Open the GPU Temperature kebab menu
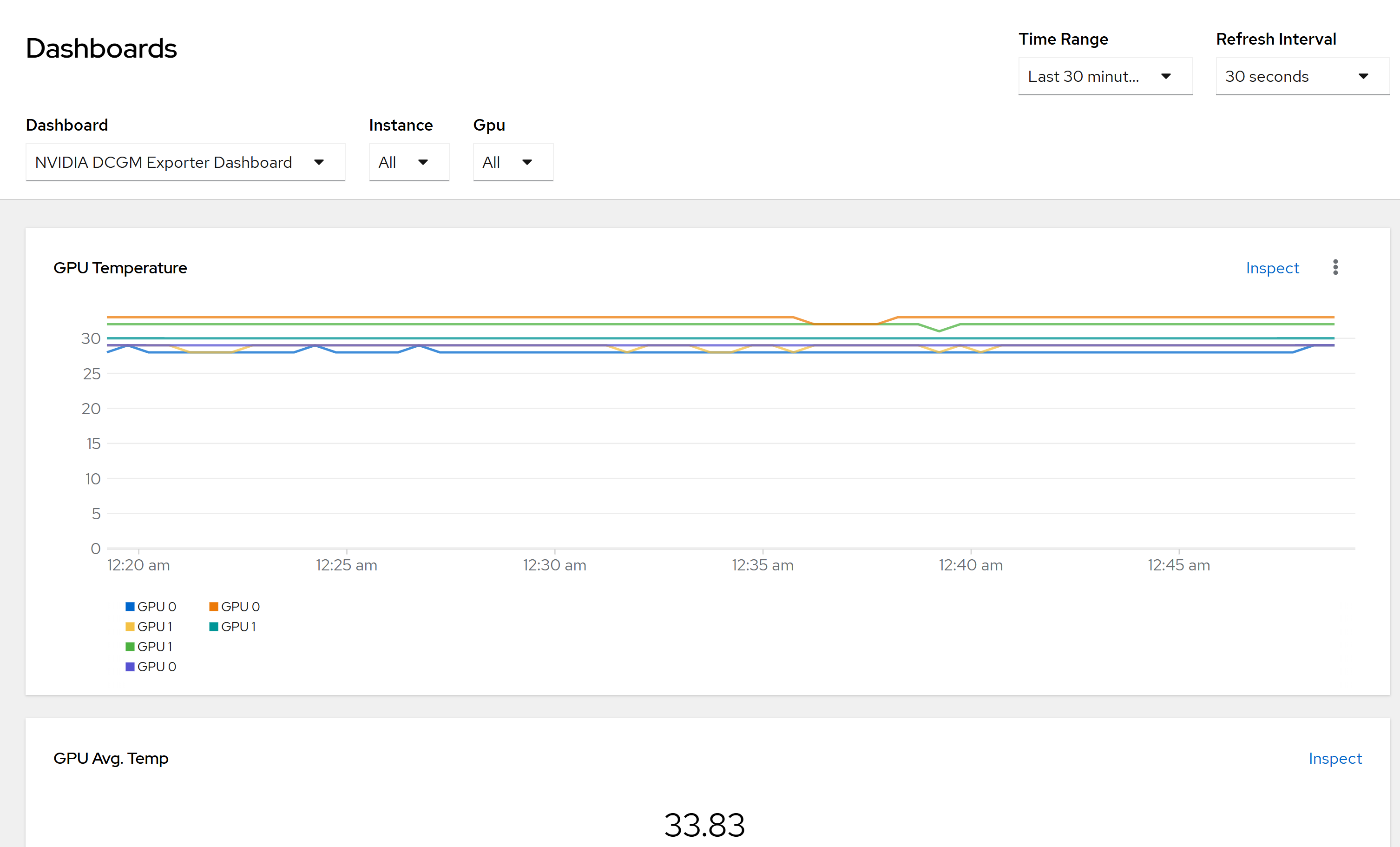 tap(1335, 267)
